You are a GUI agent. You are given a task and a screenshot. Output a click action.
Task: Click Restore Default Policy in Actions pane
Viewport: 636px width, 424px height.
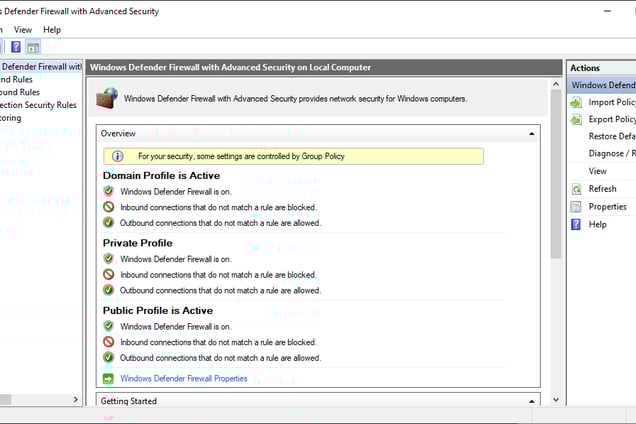tap(612, 136)
